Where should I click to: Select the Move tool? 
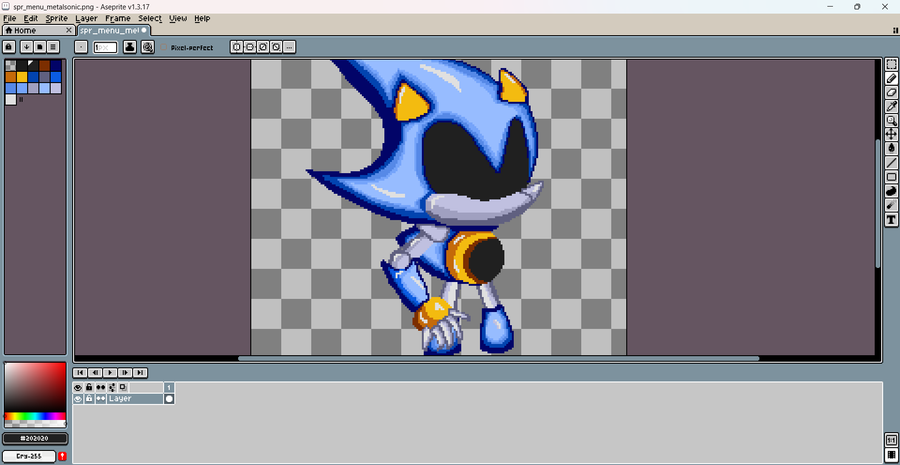pyautogui.click(x=891, y=134)
